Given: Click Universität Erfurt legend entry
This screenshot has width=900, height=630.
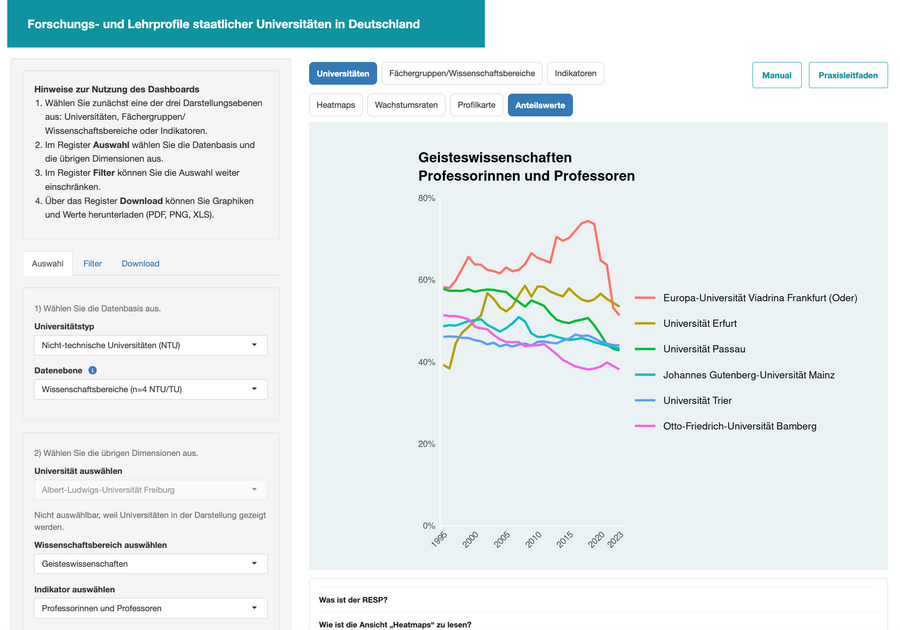Looking at the screenshot, I should (686, 324).
